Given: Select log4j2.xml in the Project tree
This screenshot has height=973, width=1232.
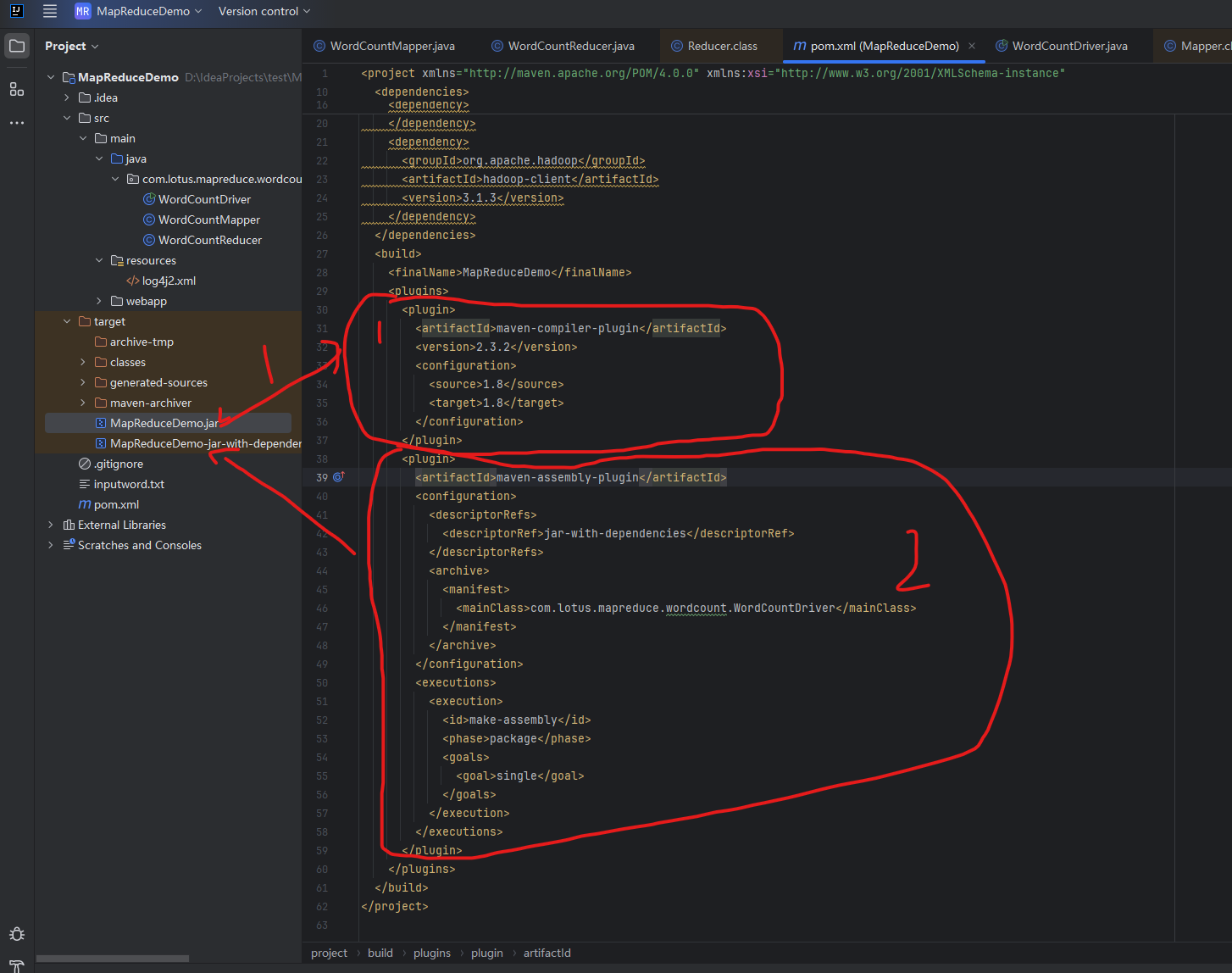Looking at the screenshot, I should click(168, 281).
